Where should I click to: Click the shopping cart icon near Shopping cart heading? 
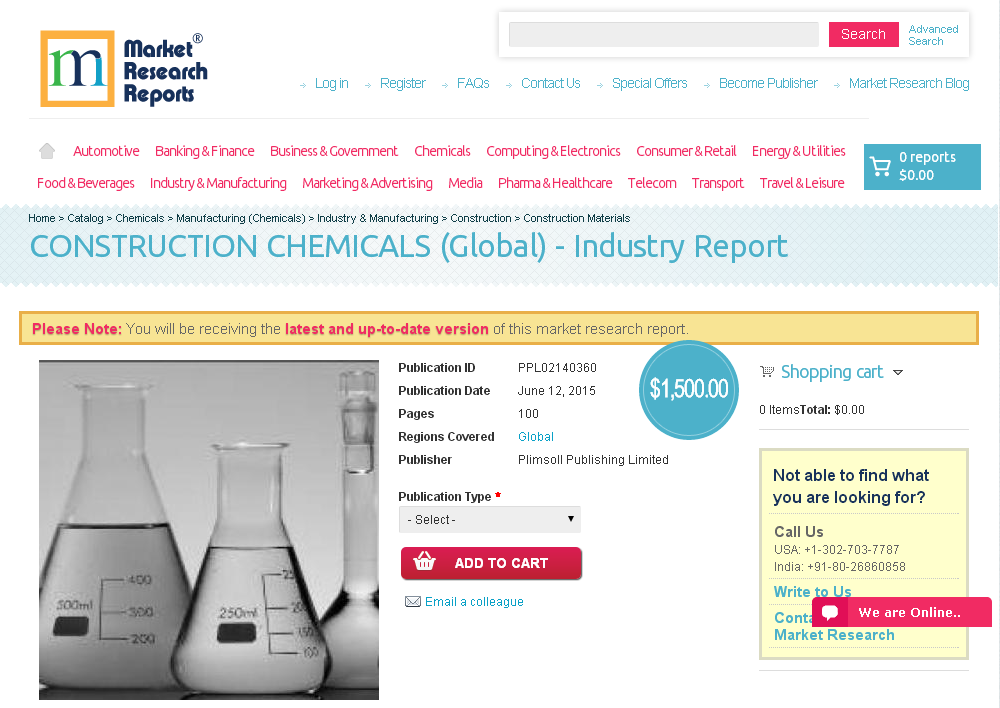tap(767, 371)
